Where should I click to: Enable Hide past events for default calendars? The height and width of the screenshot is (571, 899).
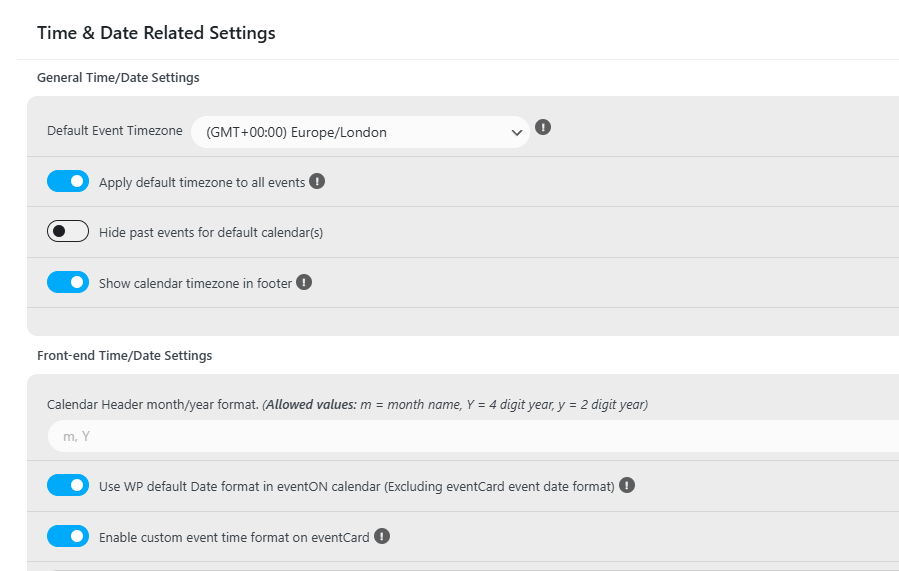click(68, 231)
